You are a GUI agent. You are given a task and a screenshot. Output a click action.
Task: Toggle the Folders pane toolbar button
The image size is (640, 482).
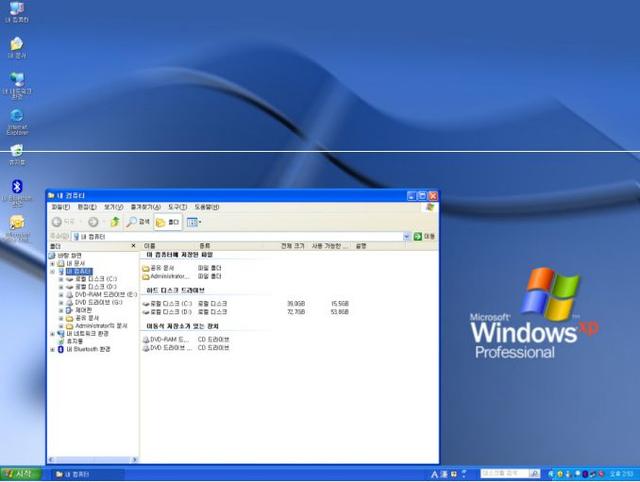pos(168,222)
